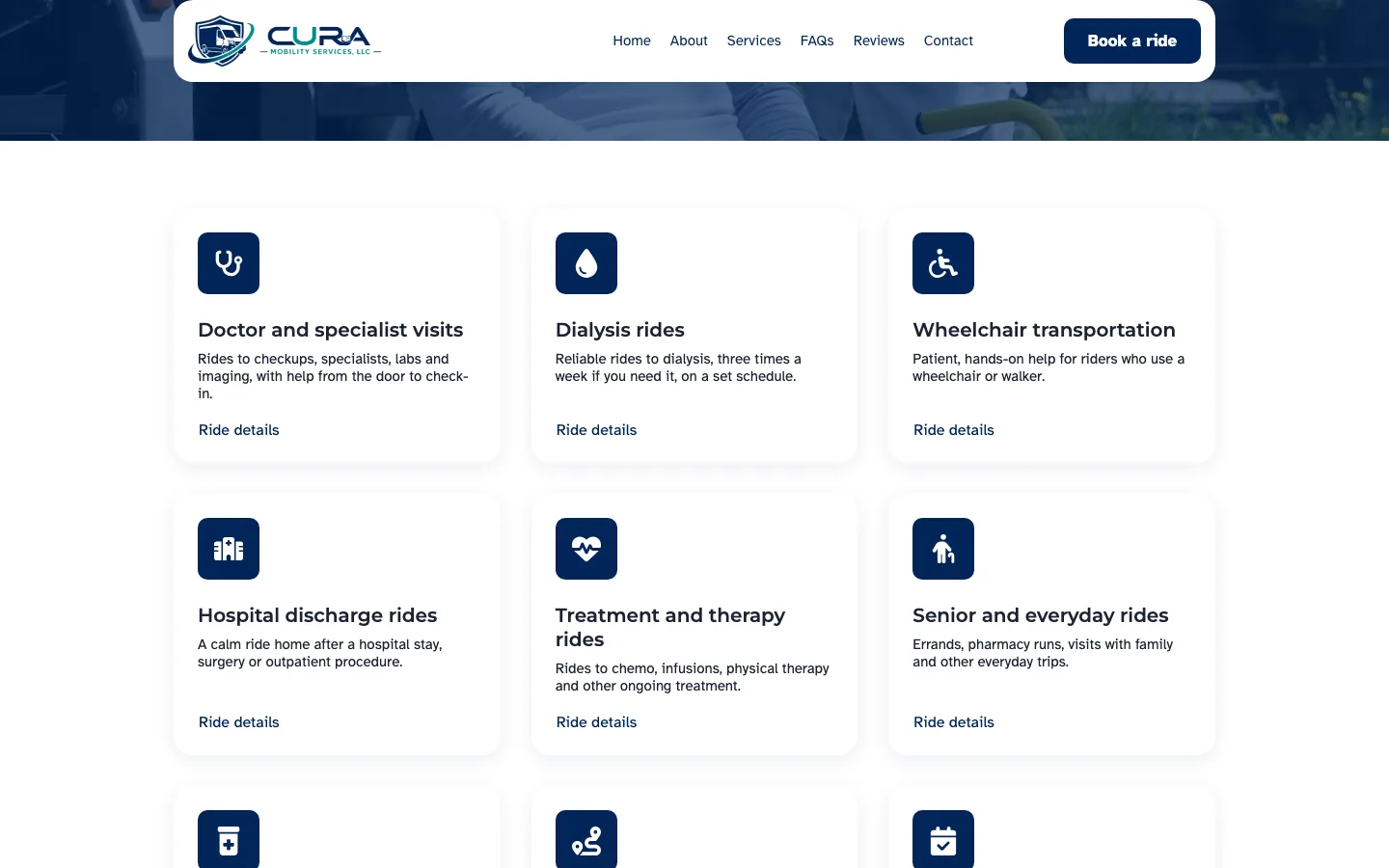Click the Book a ride button
Image resolution: width=1389 pixels, height=868 pixels.
click(x=1132, y=41)
